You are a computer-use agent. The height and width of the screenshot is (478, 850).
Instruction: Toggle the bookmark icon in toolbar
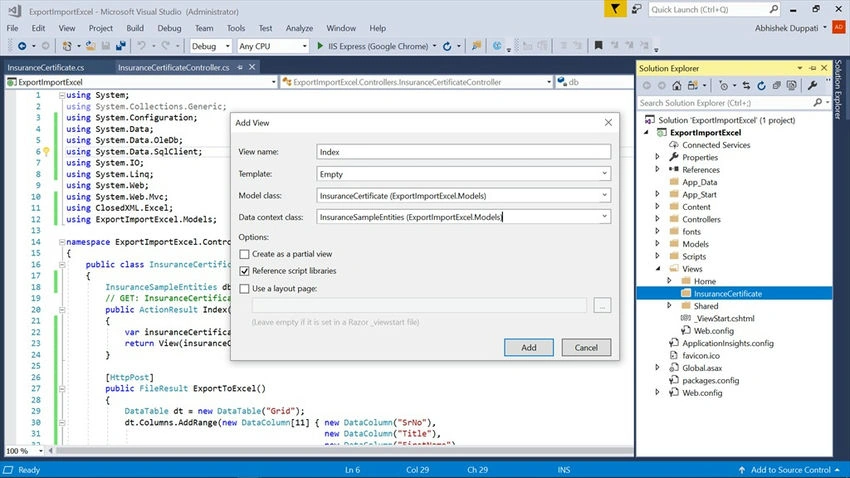(x=598, y=46)
